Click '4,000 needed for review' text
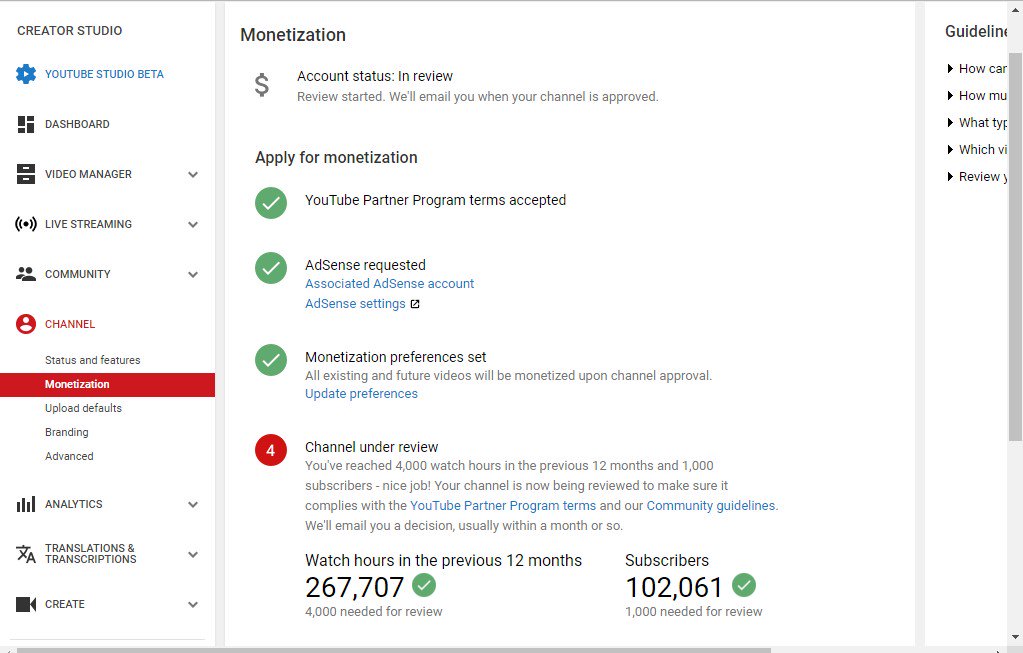Viewport: 1023px width, 653px height. pyautogui.click(x=374, y=612)
